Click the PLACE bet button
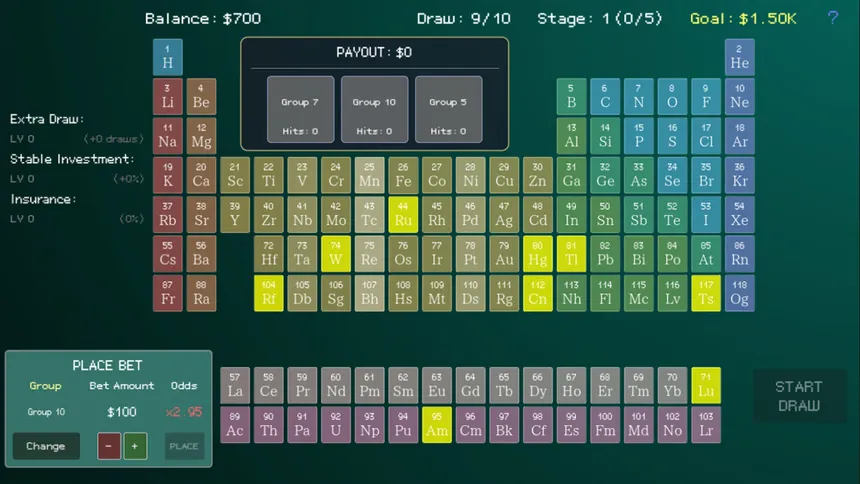Screen dimensions: 860x484 click(184, 446)
